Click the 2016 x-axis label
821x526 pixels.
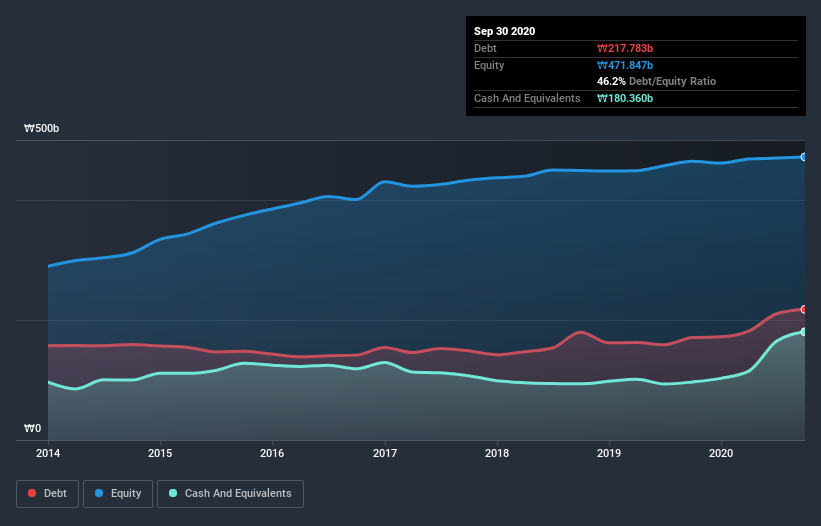272,453
